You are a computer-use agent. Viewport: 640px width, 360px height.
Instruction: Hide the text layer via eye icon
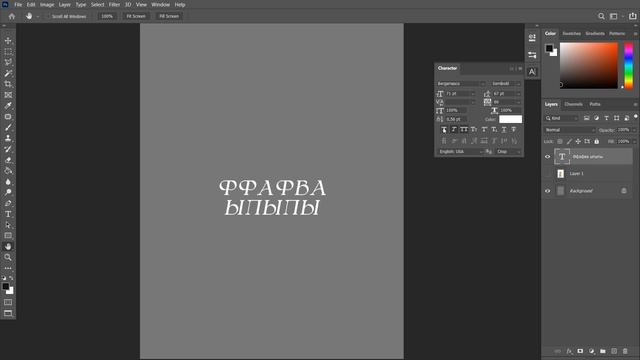tap(547, 157)
